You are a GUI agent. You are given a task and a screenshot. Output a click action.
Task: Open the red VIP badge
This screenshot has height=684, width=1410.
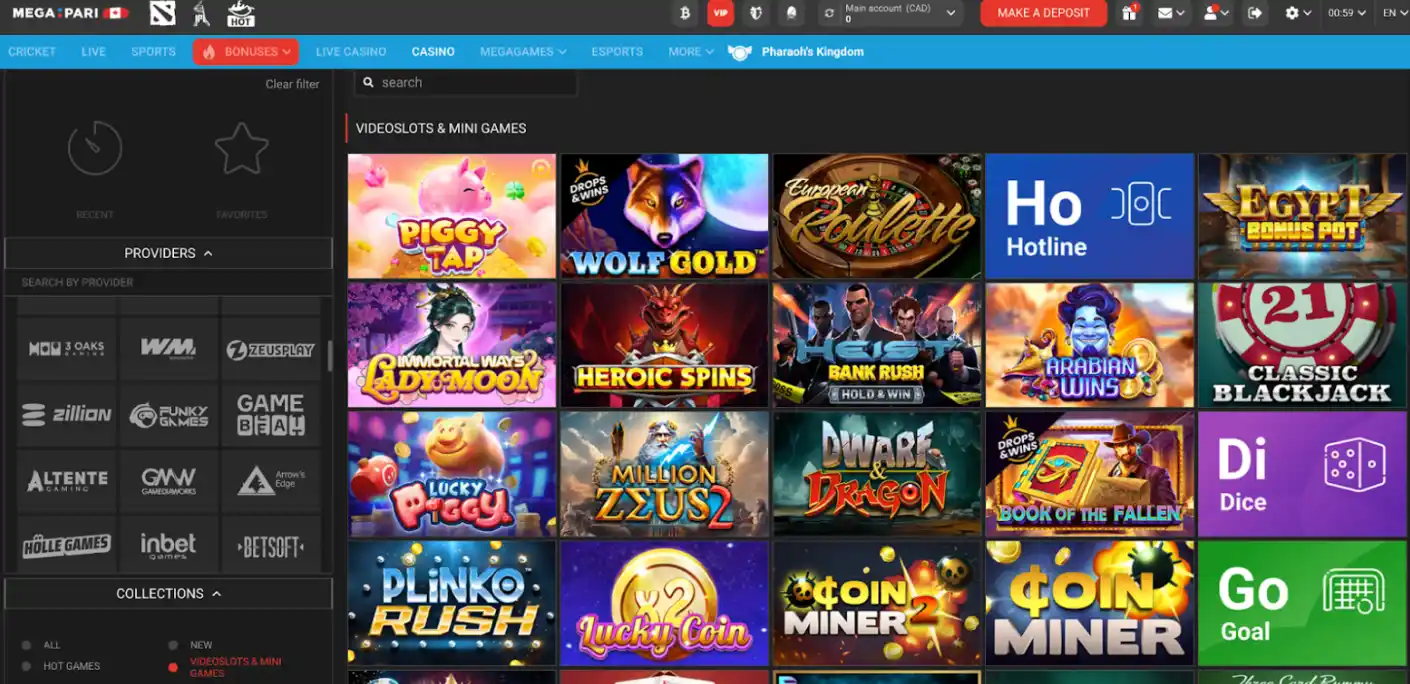click(720, 13)
